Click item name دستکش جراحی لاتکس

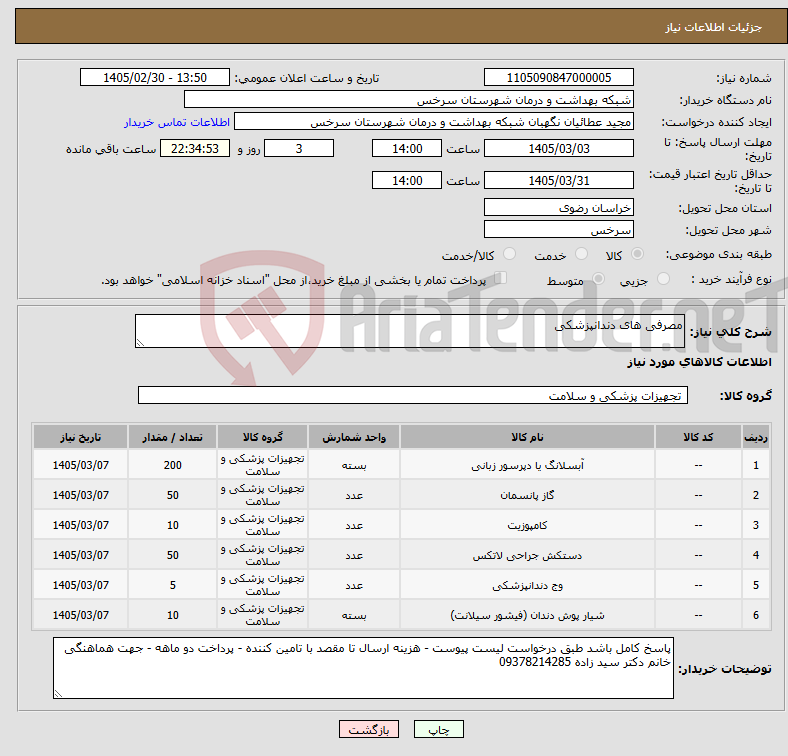527,555
